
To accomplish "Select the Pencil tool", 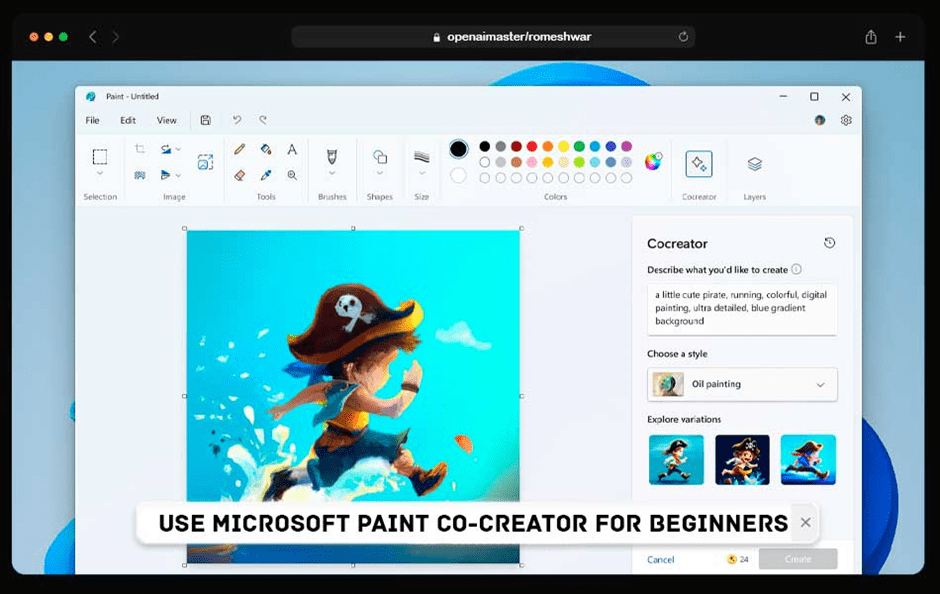I will 241,149.
